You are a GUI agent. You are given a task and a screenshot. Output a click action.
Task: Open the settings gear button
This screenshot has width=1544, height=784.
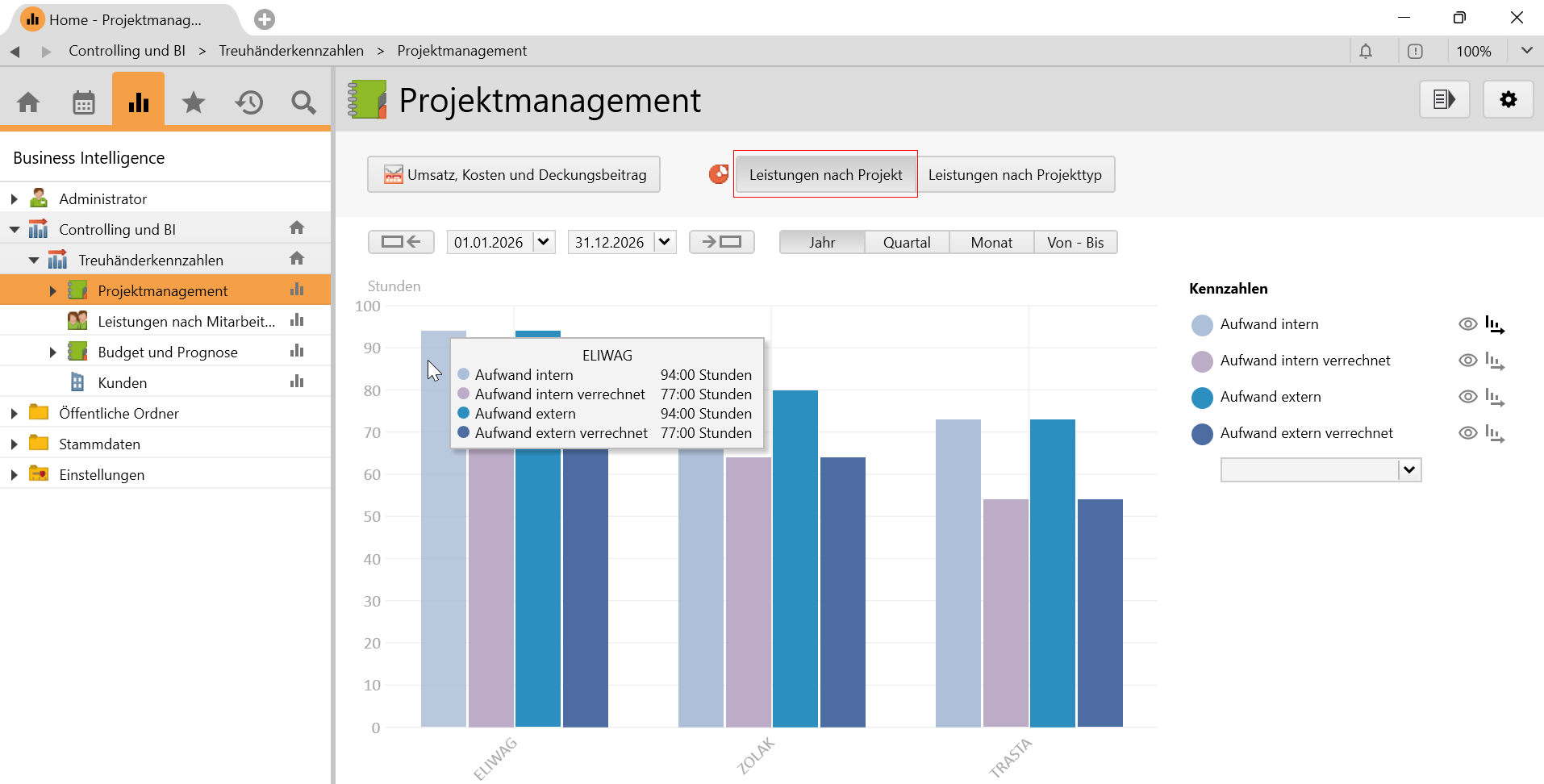point(1508,99)
